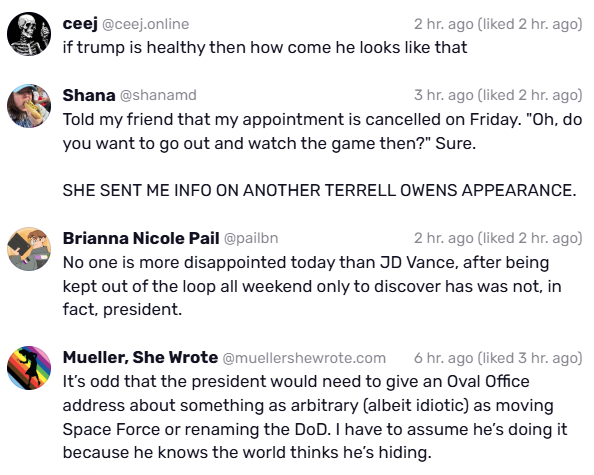This screenshot has height=475, width=594.
Task: Click the ceej display name
Action: click(80, 24)
